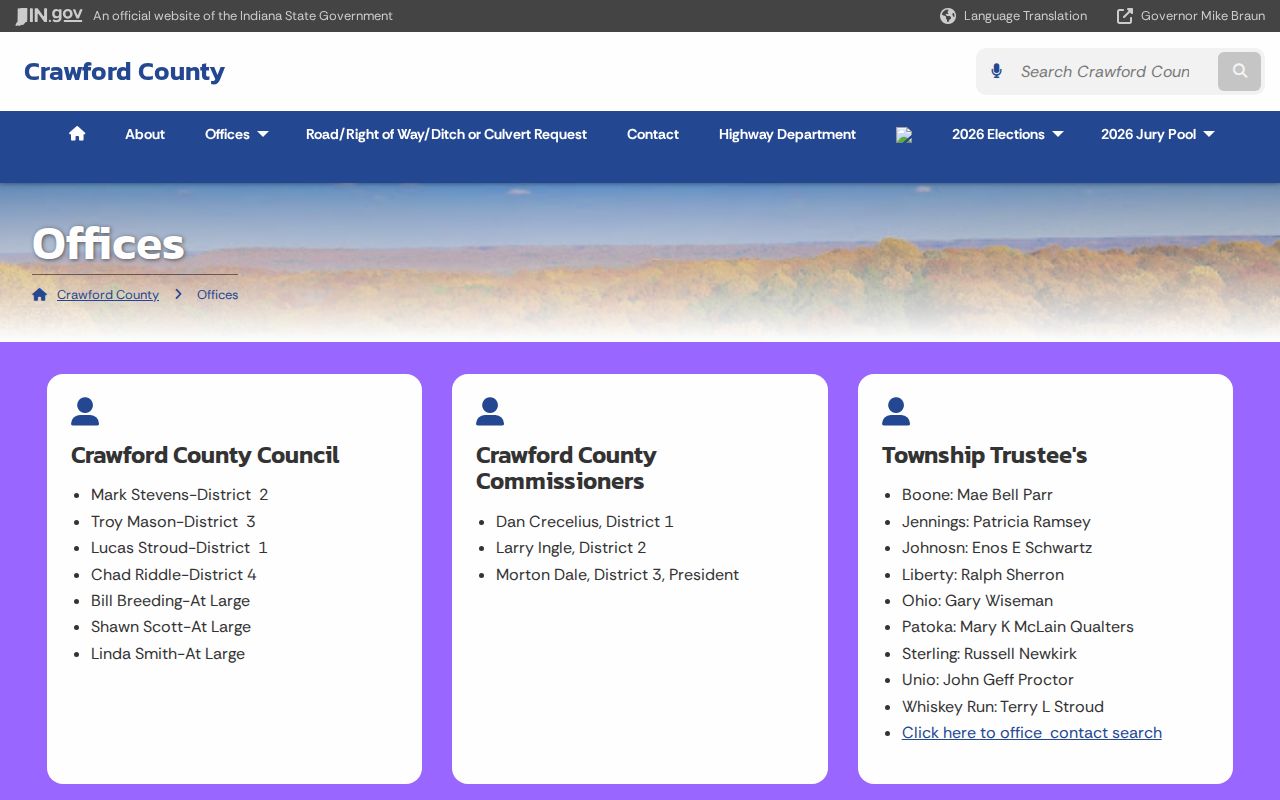Select Morton Dale, District 3, President entry
The image size is (1280, 800).
618,575
